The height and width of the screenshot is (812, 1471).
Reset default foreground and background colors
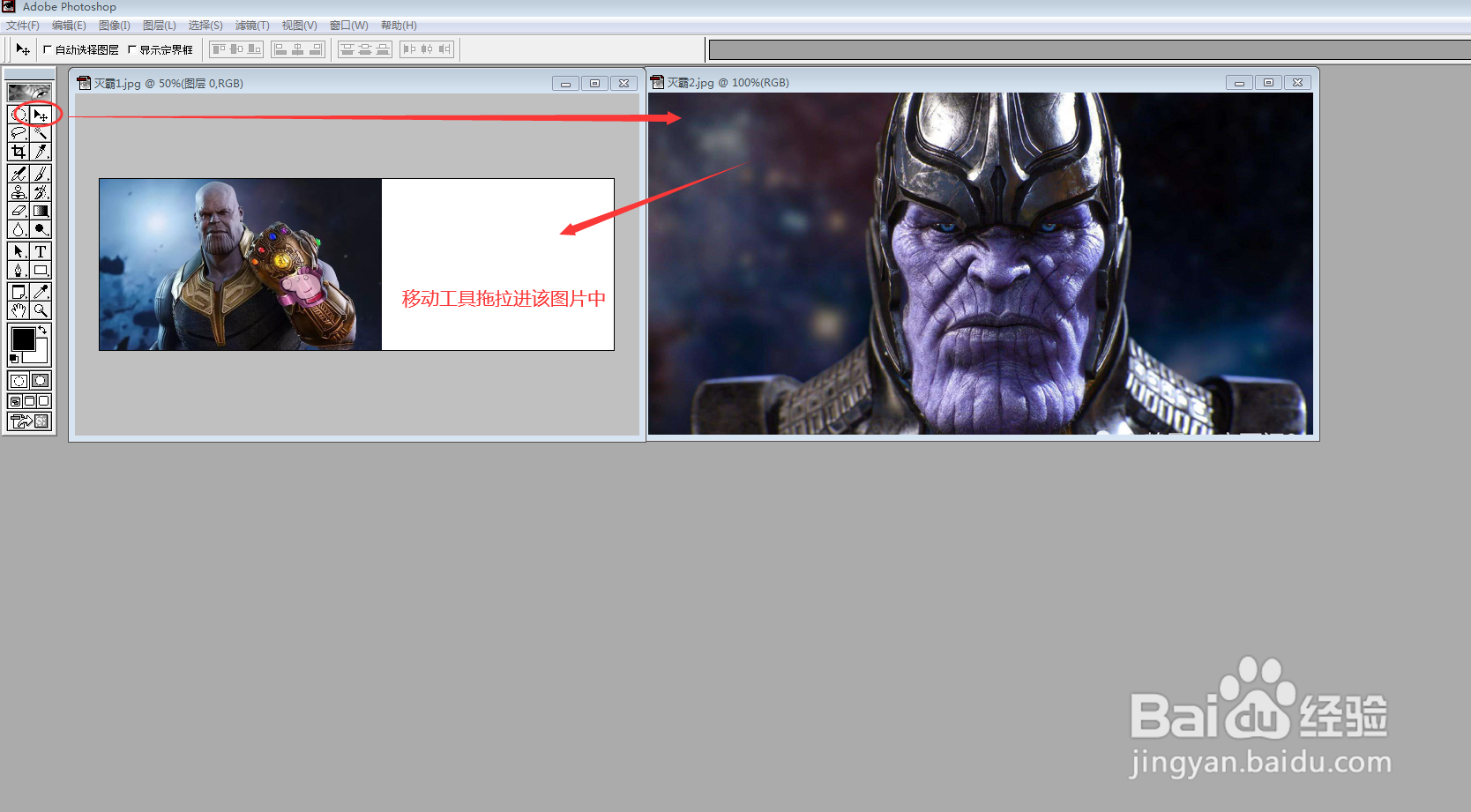(13, 359)
